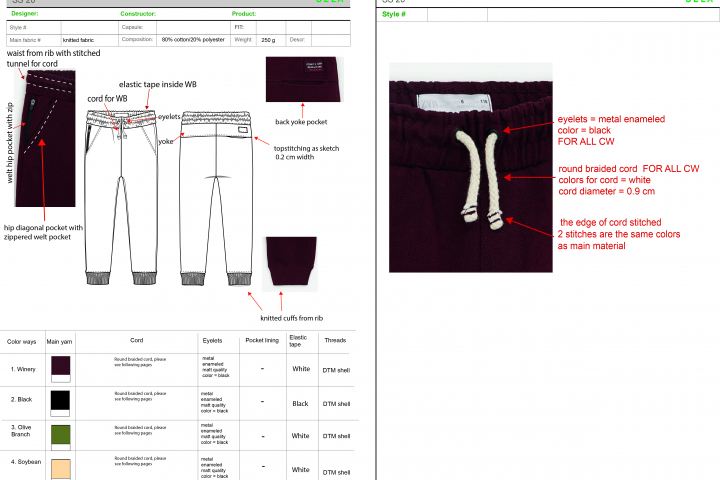The width and height of the screenshot is (720, 480).
Task: Click vertical 'welt hip pocket with zip' text
Action: pos(9,142)
